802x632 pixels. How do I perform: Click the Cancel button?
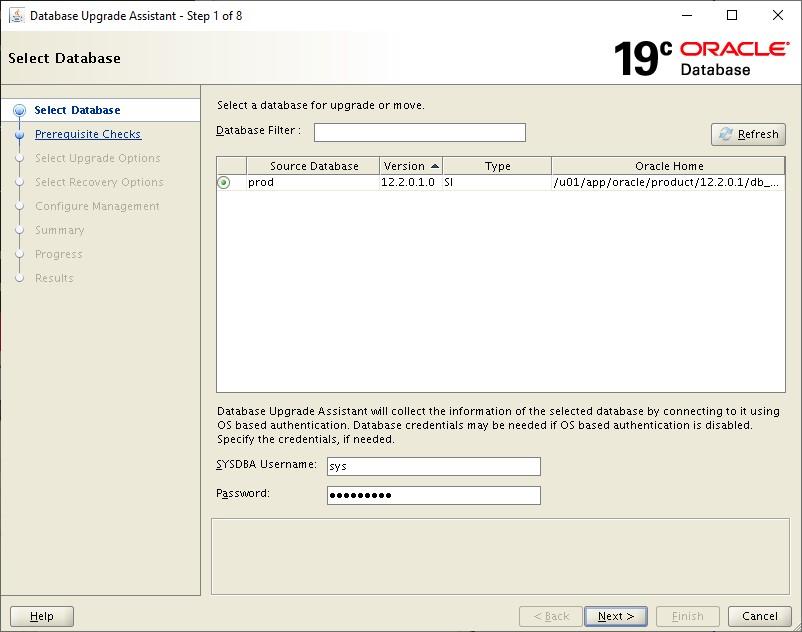click(x=759, y=616)
